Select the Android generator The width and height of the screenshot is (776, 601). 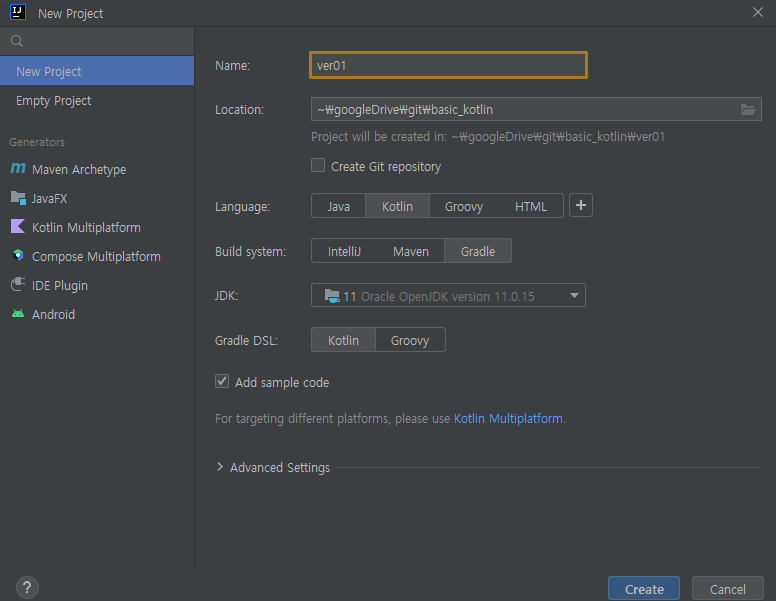97,314
